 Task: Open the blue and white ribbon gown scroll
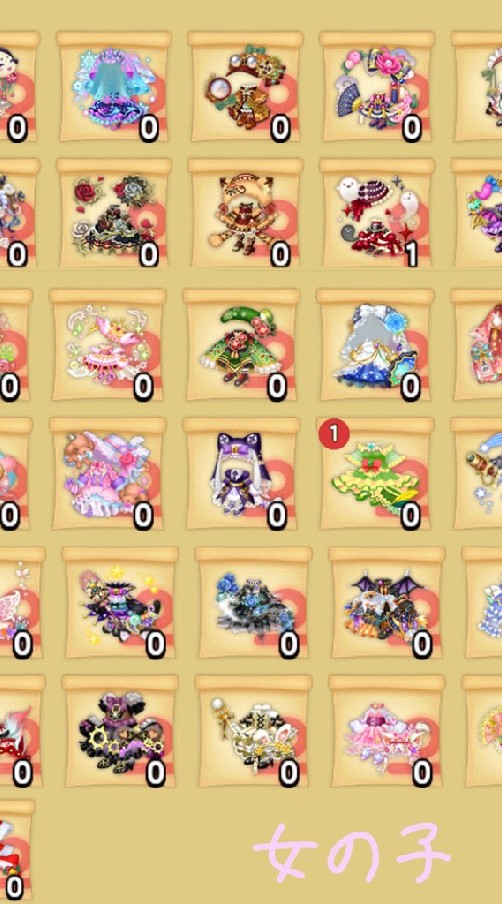click(375, 345)
